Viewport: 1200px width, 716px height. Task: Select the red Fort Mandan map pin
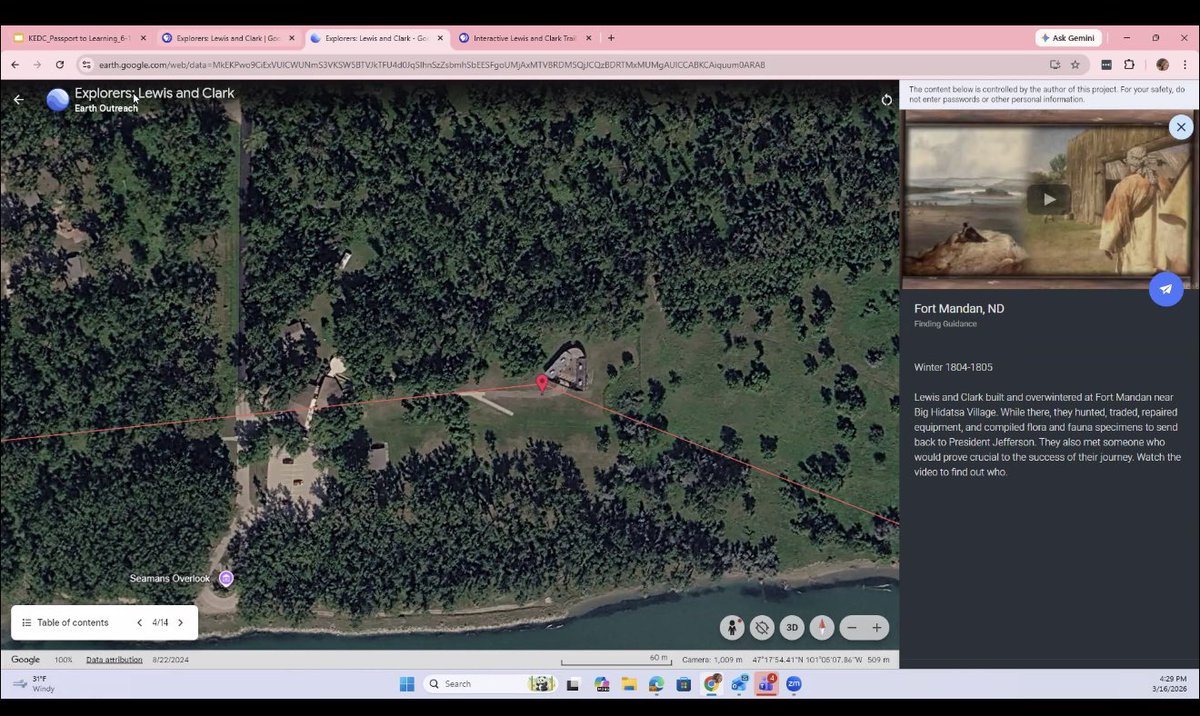[x=542, y=383]
